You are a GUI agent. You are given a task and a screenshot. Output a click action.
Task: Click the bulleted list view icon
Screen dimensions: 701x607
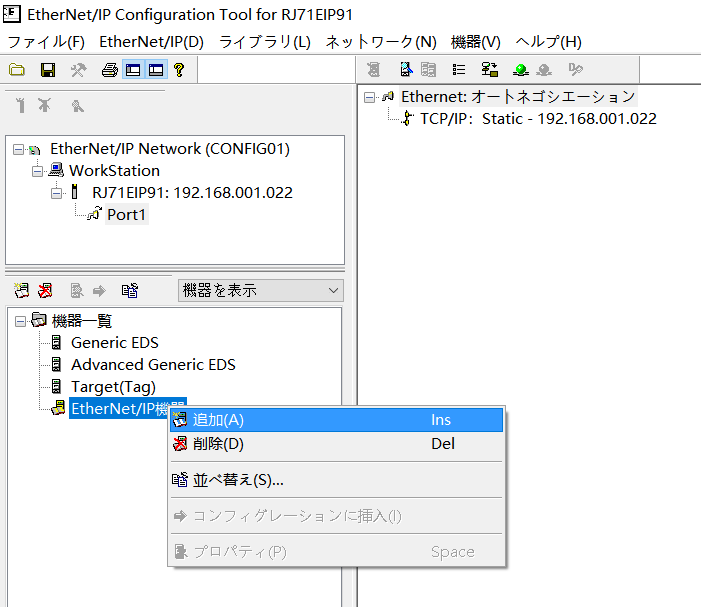459,69
